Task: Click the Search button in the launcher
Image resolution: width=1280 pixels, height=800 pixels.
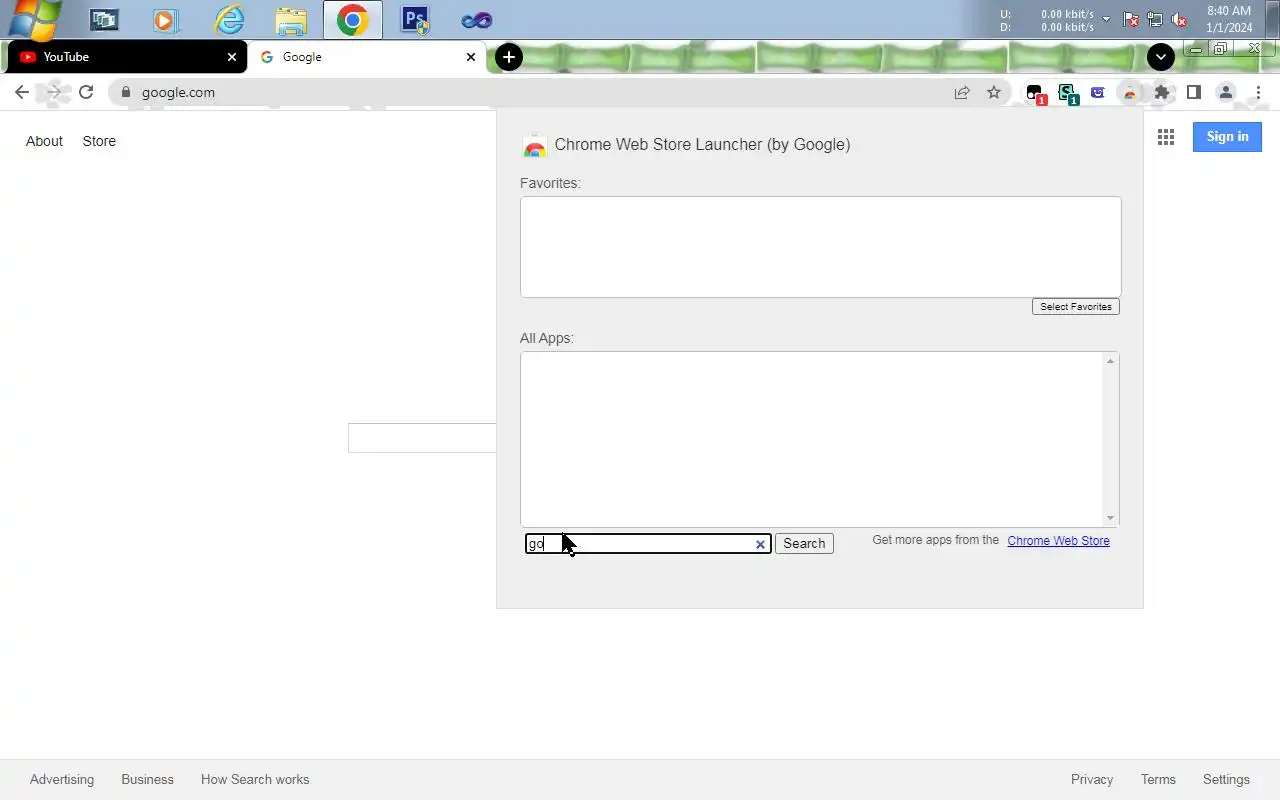Action: (804, 544)
